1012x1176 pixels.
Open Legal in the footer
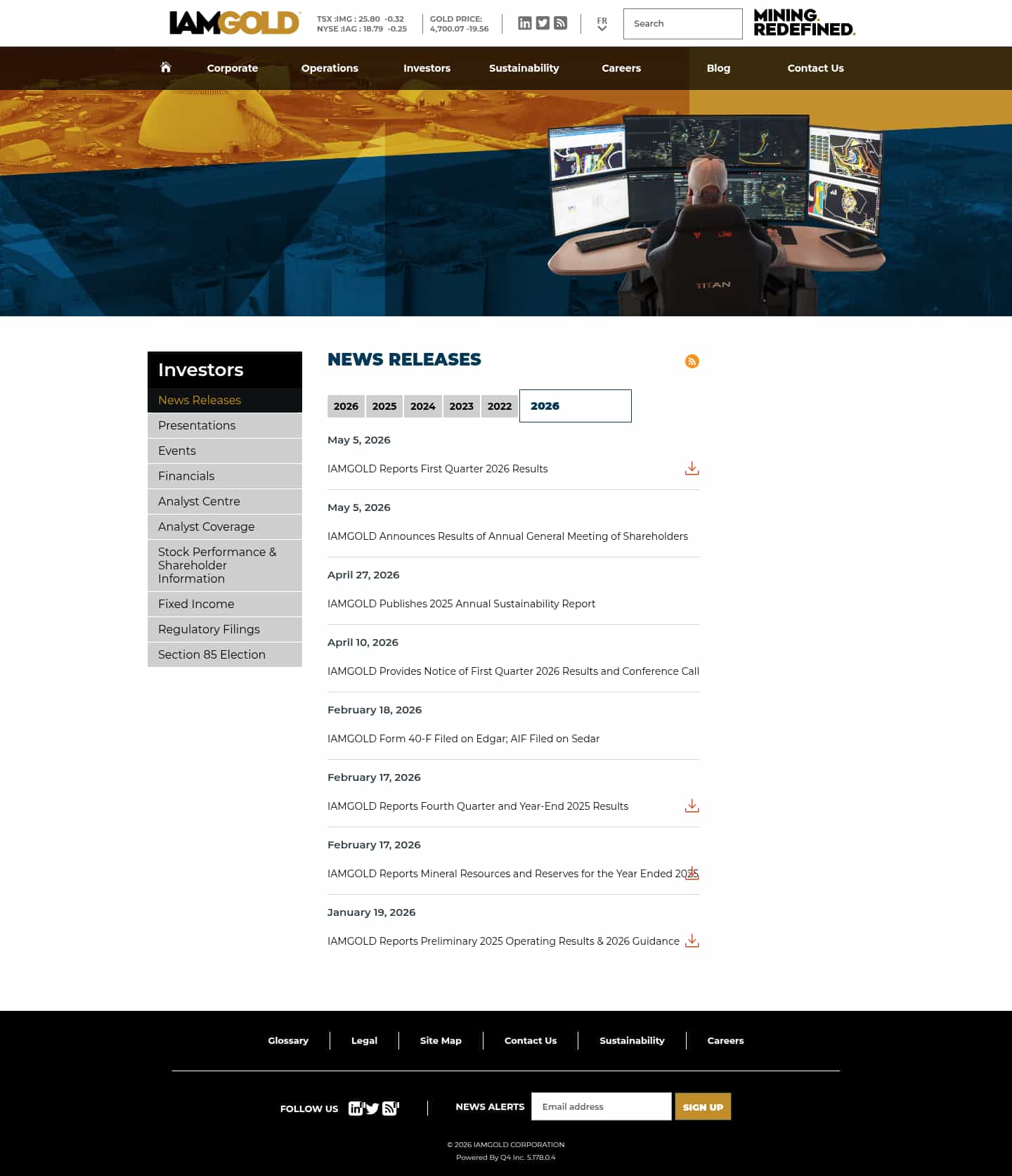(x=364, y=1040)
